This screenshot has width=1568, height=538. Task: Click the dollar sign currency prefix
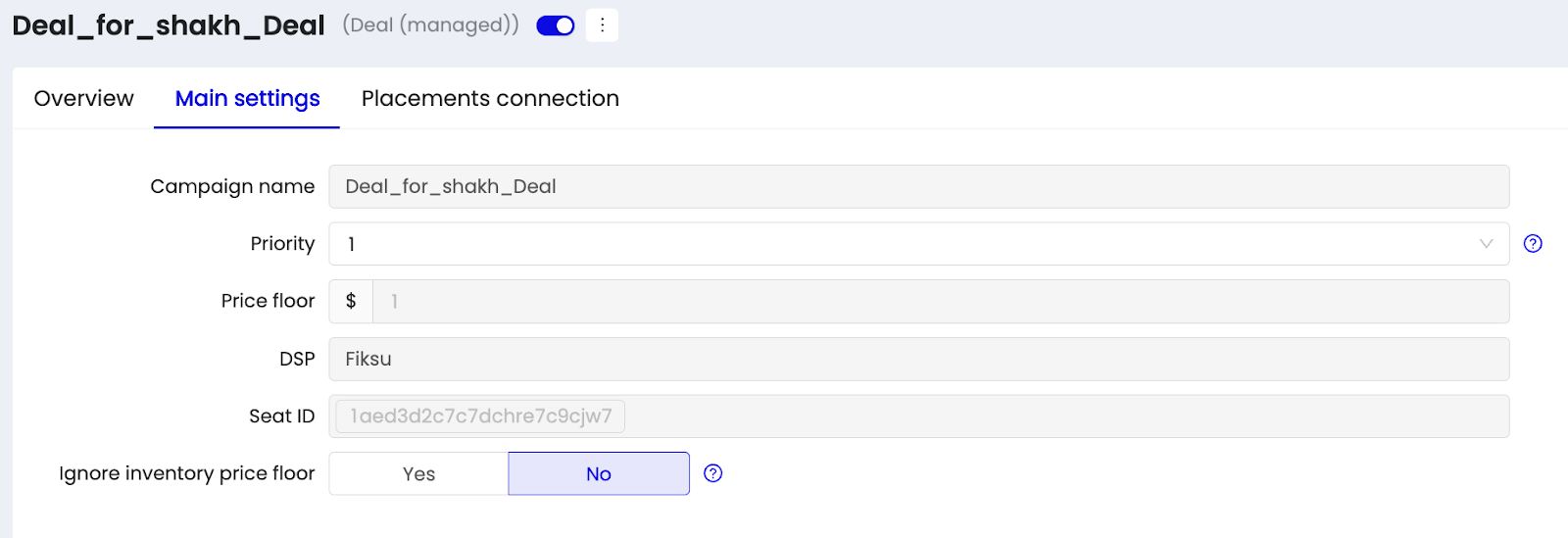pos(351,301)
